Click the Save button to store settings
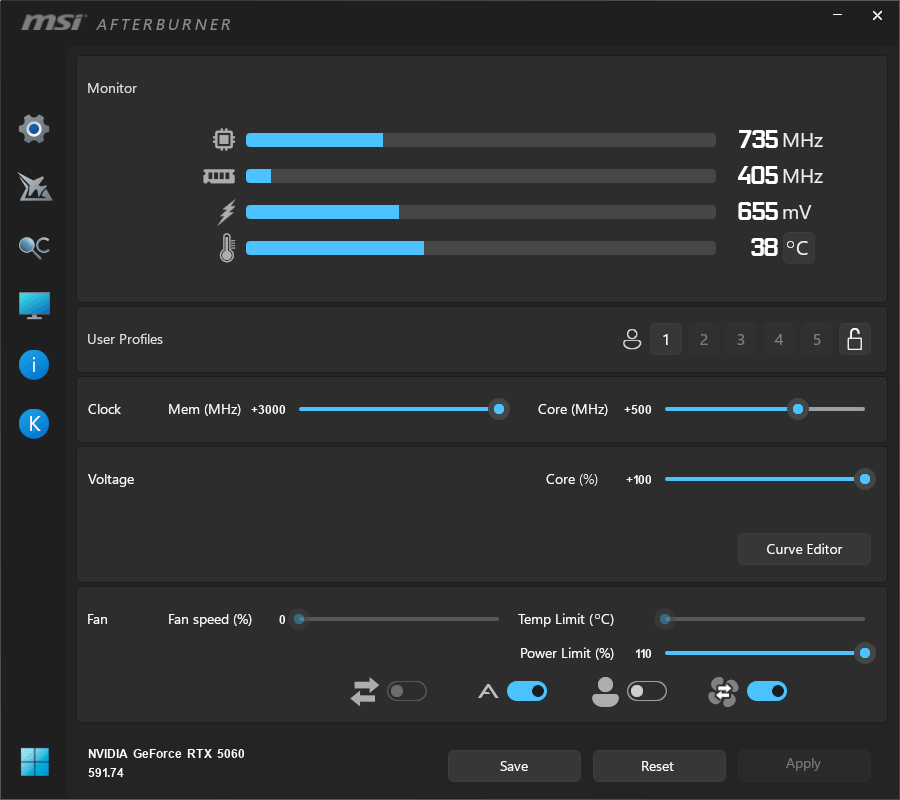 pyautogui.click(x=514, y=766)
